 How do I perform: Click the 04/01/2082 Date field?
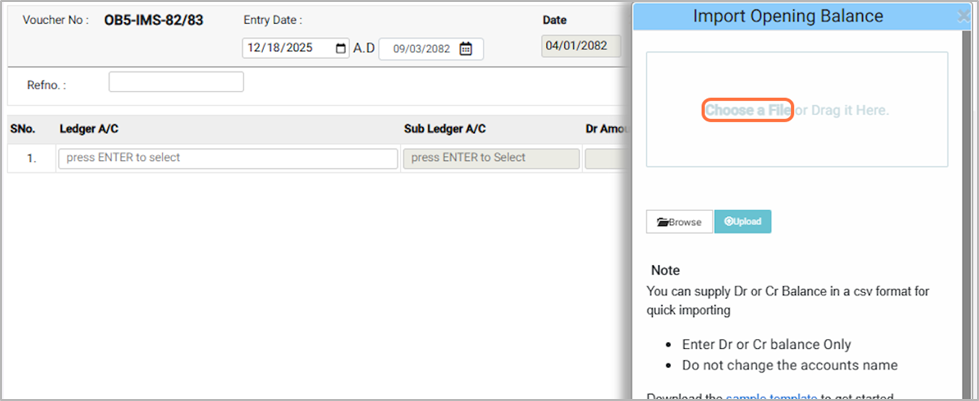580,46
